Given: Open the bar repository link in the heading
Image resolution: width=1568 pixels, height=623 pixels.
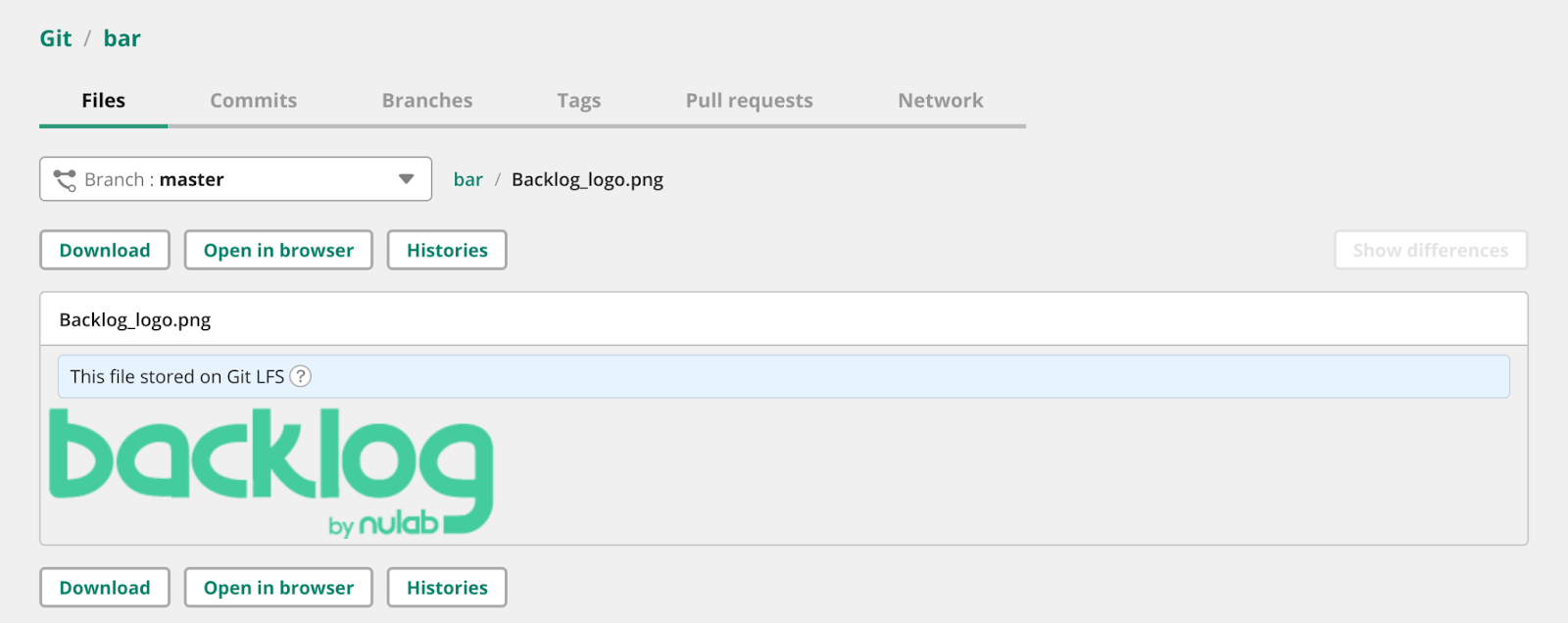Looking at the screenshot, I should pos(122,38).
